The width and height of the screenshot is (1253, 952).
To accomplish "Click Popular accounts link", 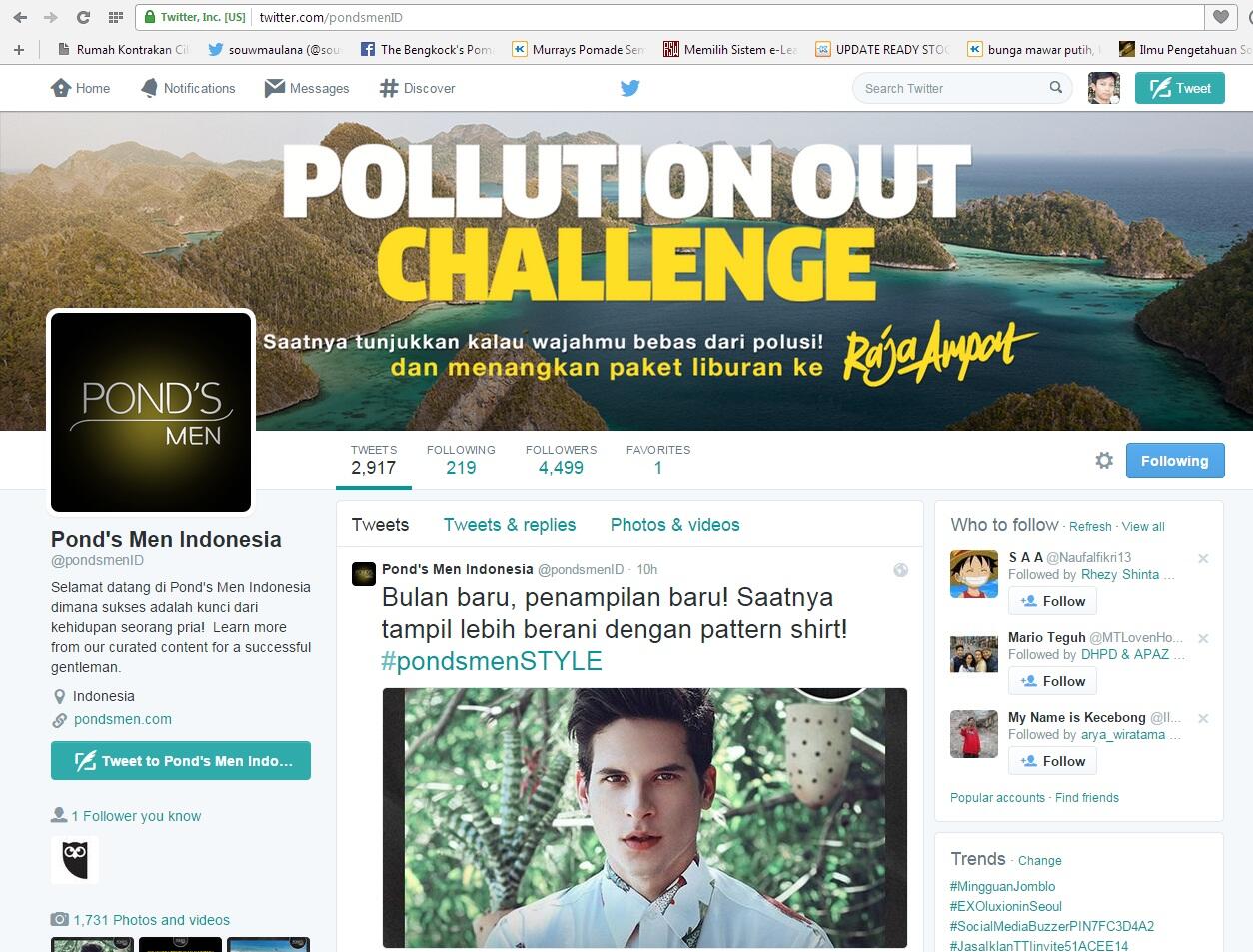I will [x=997, y=798].
